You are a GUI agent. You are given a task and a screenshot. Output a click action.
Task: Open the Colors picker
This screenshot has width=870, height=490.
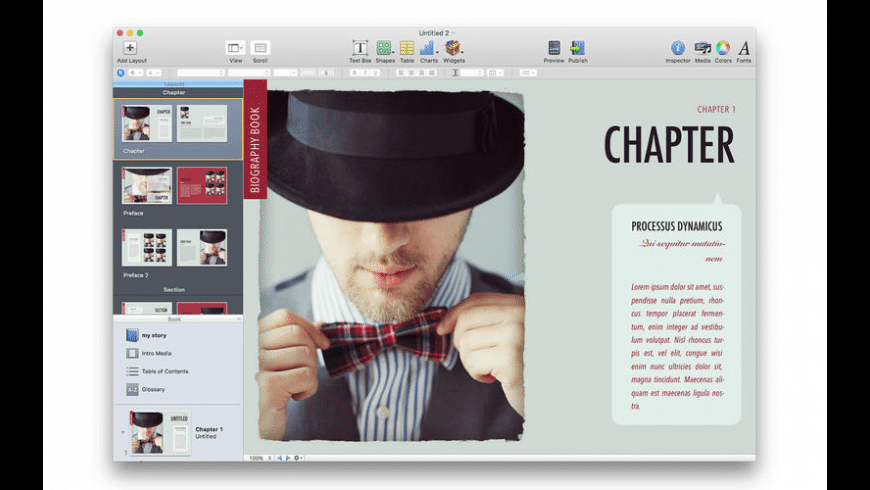(x=722, y=48)
